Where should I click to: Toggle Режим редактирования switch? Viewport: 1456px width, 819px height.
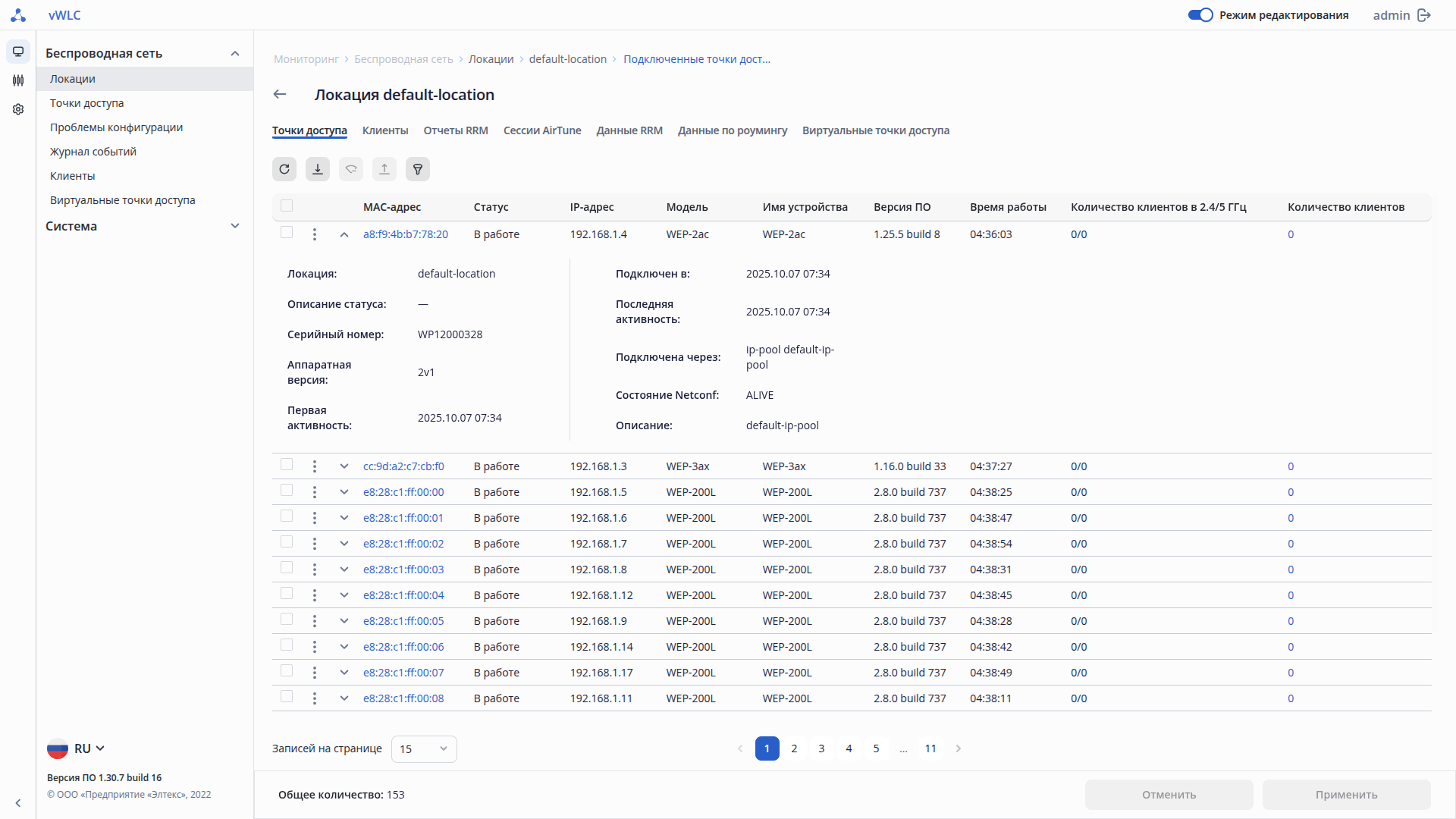coord(1200,15)
